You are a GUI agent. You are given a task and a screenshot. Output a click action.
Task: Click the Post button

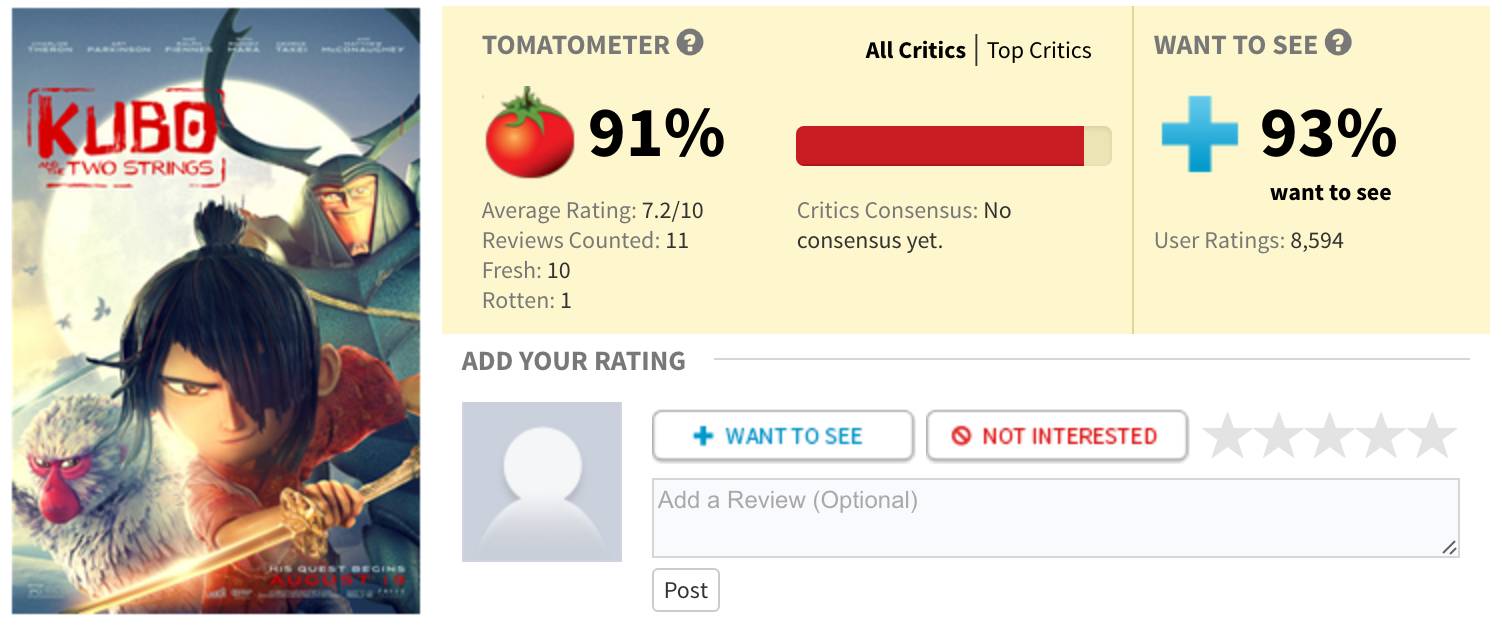(686, 590)
